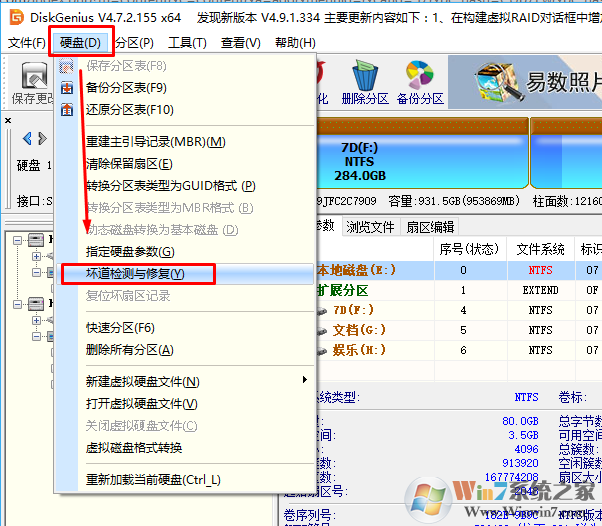602x526 pixels.
Task: Click the restore partition table icon in the menu
Action: click(x=67, y=110)
